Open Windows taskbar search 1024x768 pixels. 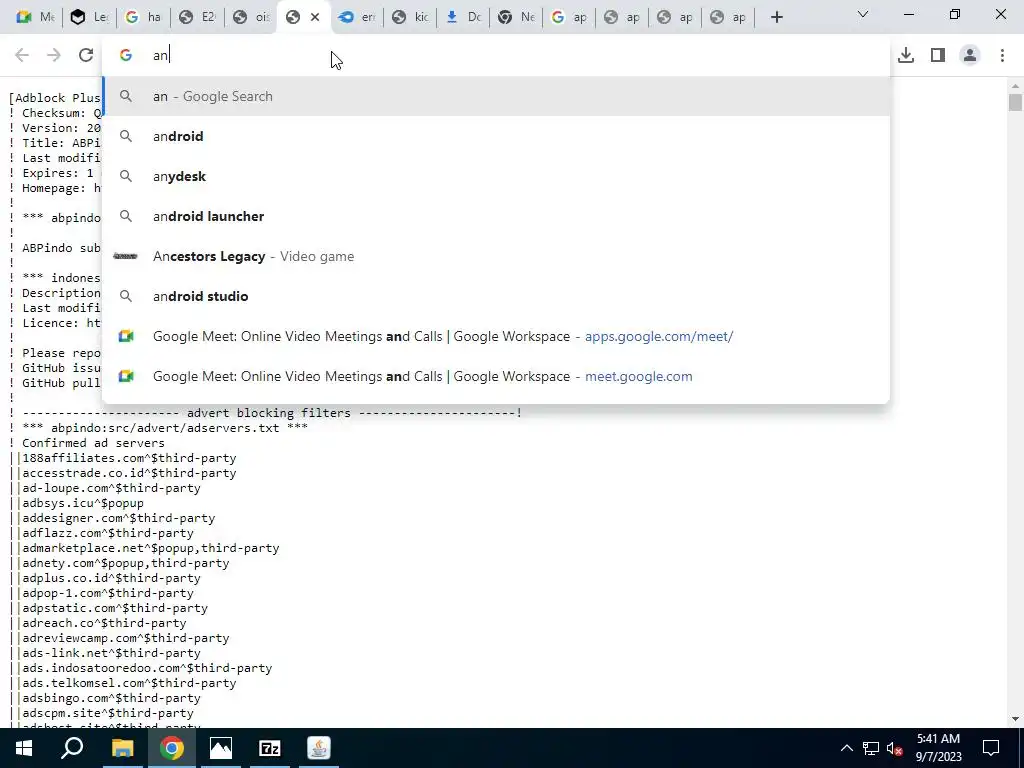tap(72, 748)
